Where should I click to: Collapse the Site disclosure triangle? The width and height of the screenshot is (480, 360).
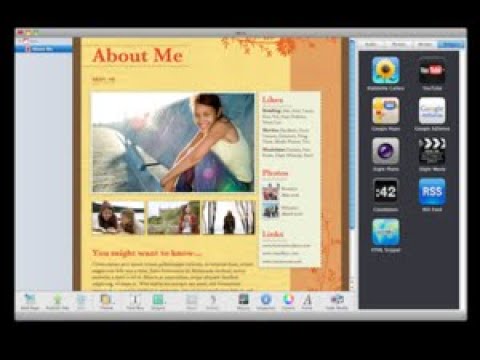tap(20, 41)
